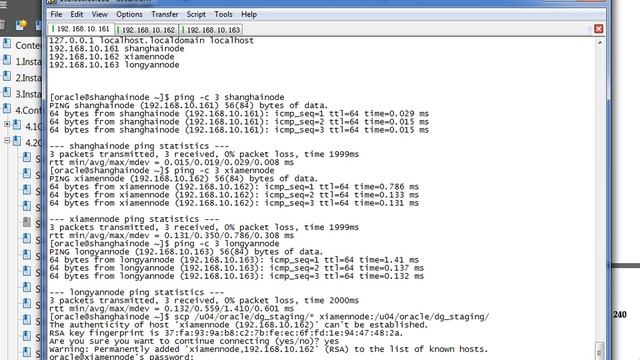Select the 3.Insta tree item label
Screen dimensions: 640x360
click(28, 94)
